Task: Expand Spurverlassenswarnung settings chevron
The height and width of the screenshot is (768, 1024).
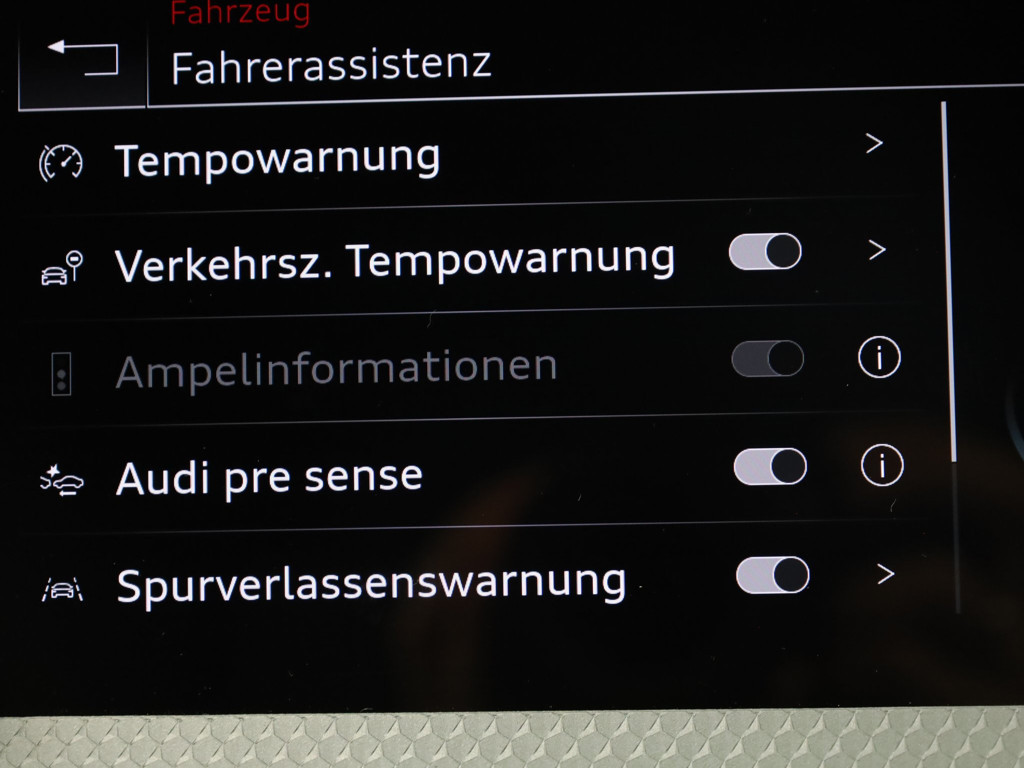Action: 886,574
